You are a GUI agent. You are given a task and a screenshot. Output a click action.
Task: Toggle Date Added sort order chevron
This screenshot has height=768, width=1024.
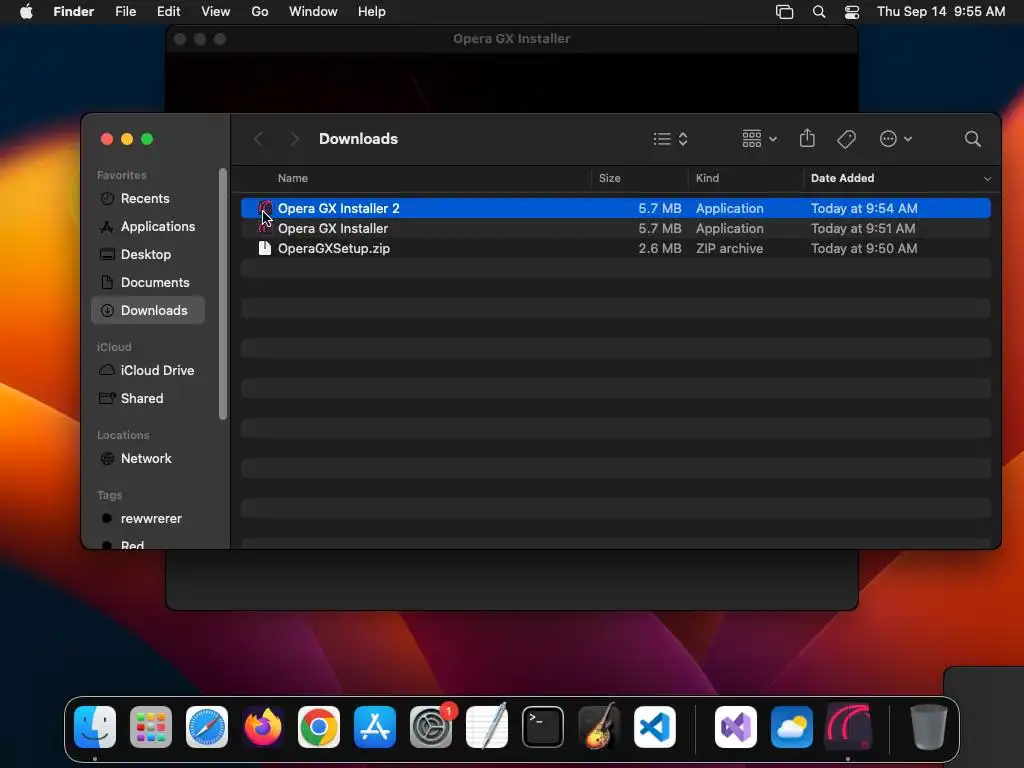[x=987, y=178]
